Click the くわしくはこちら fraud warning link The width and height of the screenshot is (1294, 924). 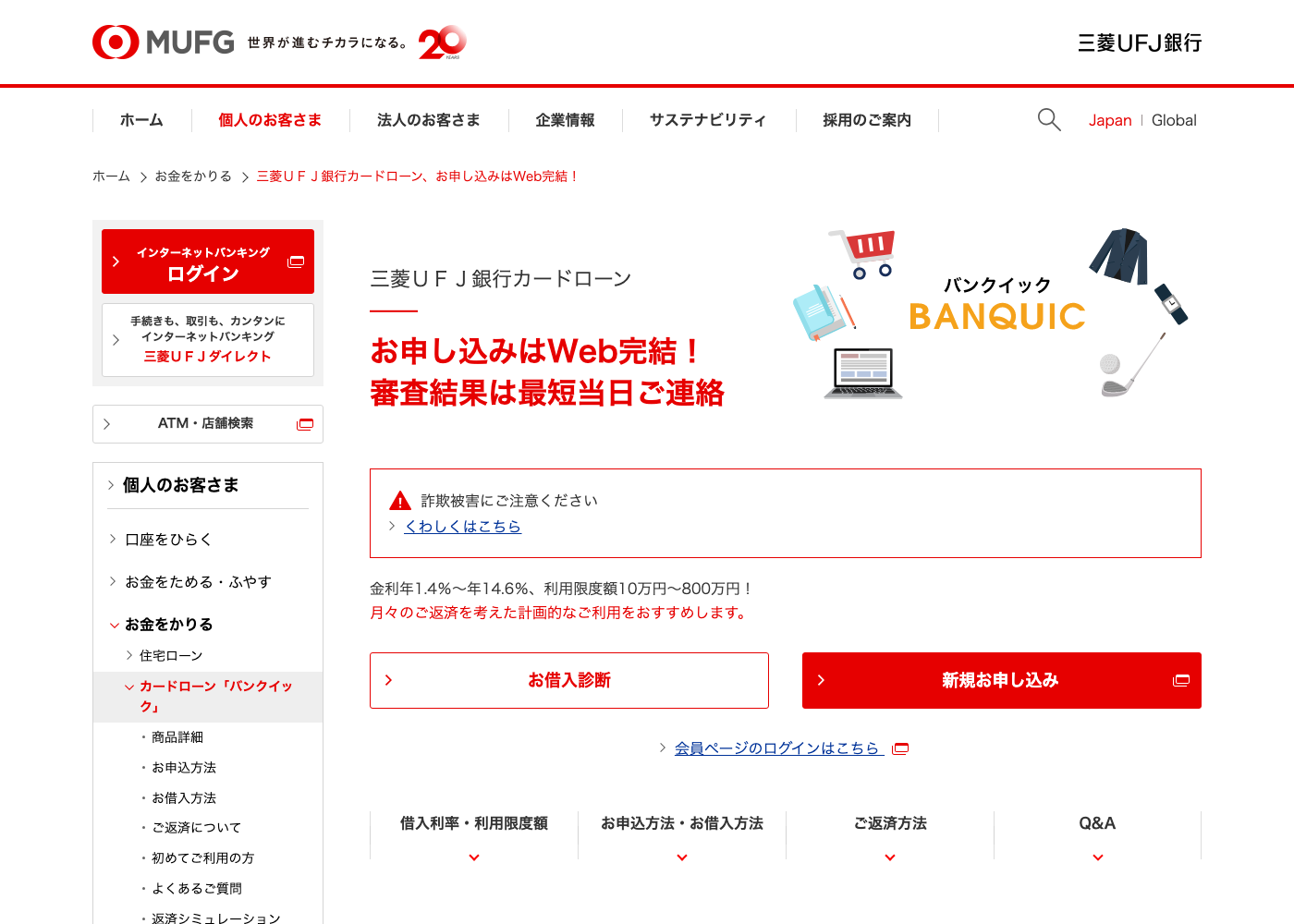tap(462, 527)
